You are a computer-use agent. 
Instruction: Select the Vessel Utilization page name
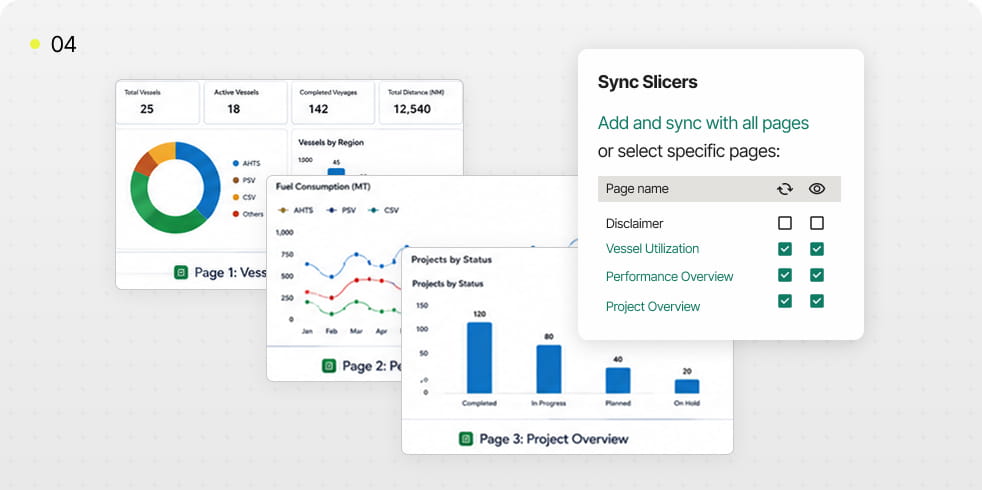point(653,249)
